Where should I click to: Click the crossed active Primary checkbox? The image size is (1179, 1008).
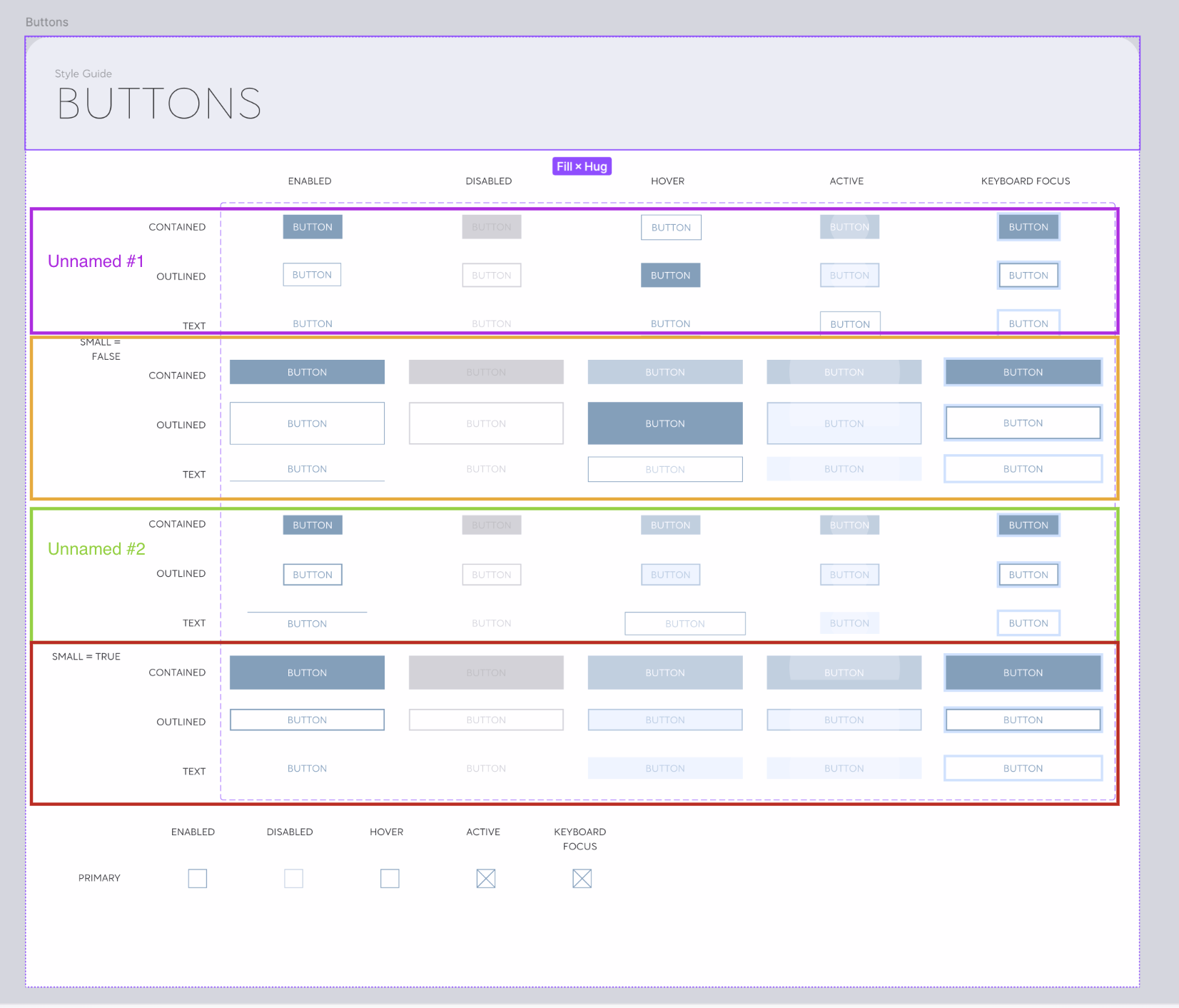(x=486, y=878)
